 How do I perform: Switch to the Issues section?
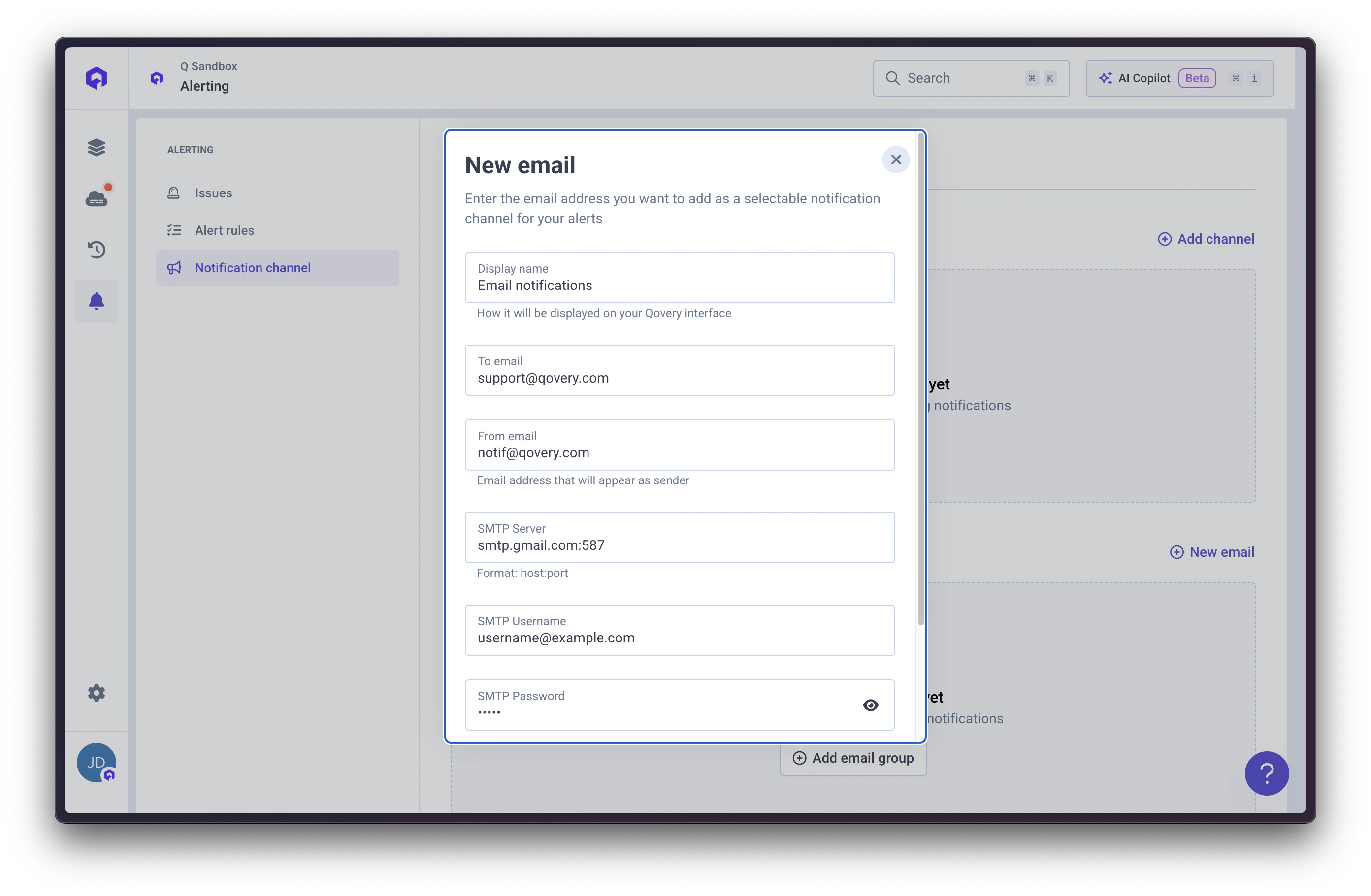pos(213,193)
